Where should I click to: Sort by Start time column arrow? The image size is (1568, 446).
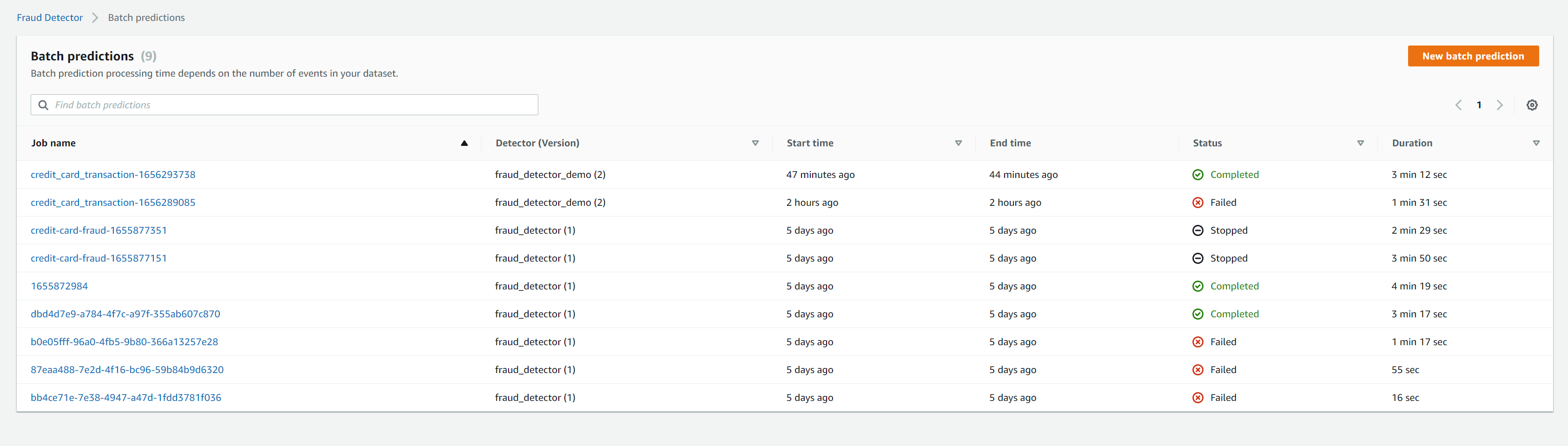[958, 143]
